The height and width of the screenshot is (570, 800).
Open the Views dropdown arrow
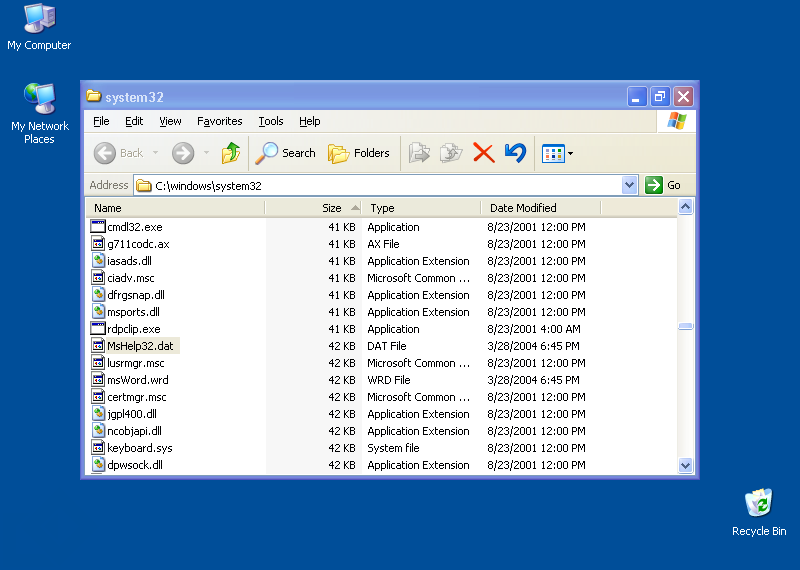point(570,153)
